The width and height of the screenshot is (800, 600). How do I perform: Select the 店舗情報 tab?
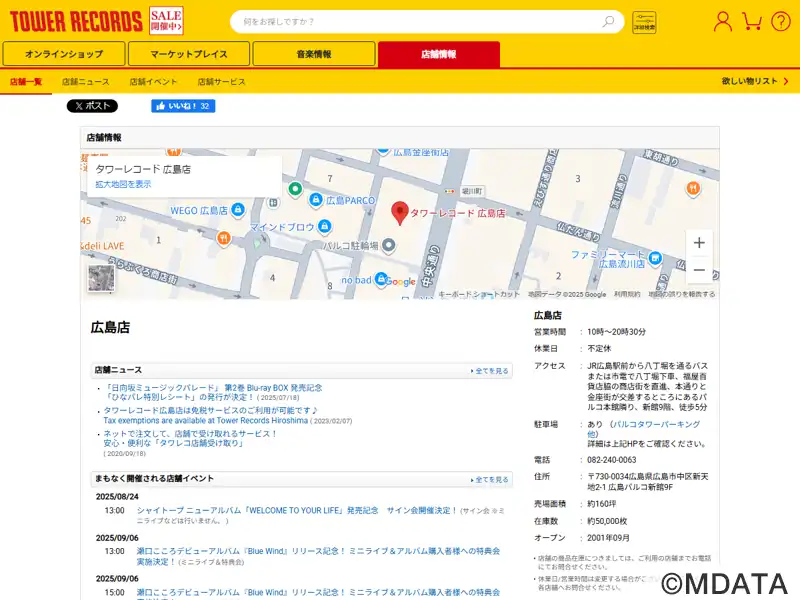[439, 54]
